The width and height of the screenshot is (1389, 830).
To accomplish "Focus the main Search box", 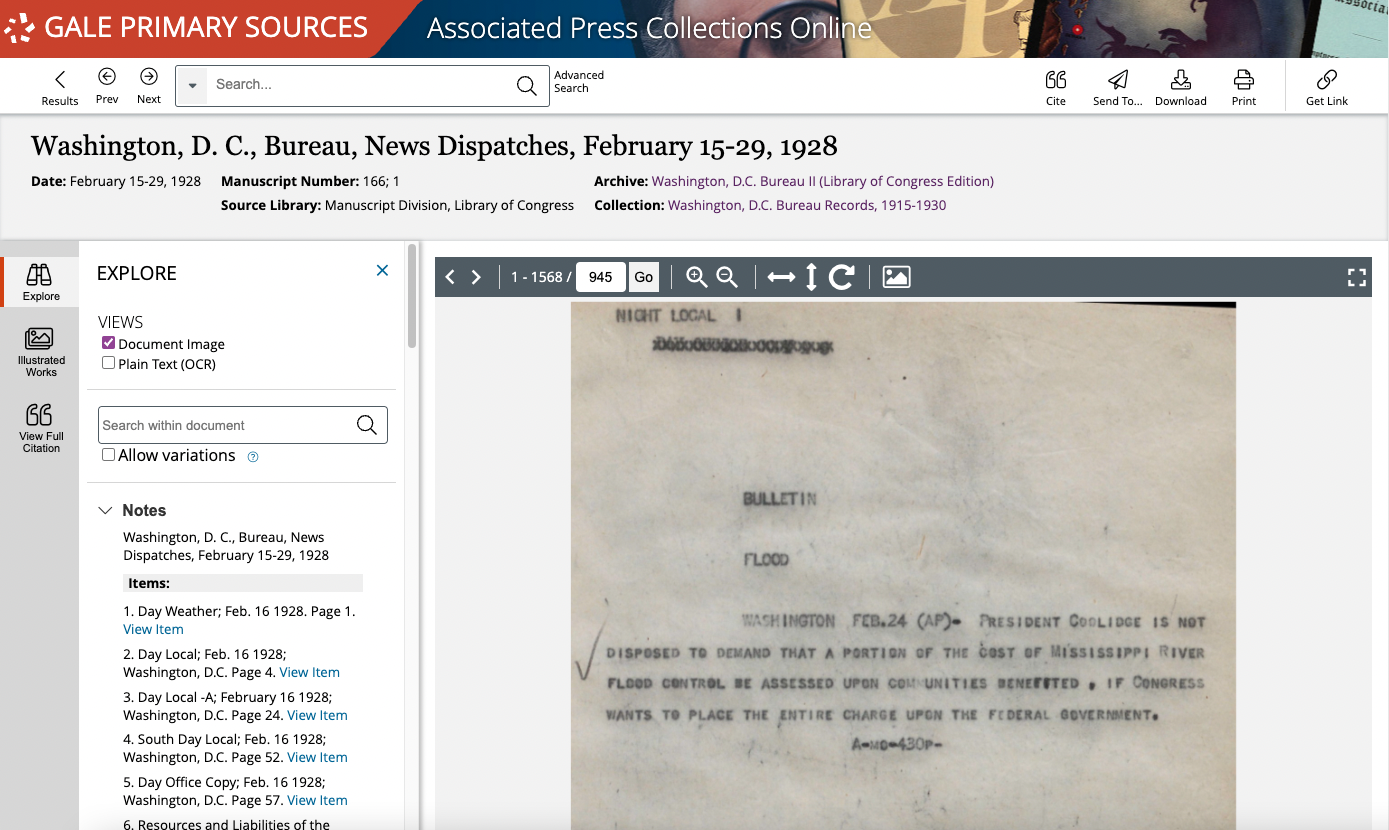I will coord(360,85).
